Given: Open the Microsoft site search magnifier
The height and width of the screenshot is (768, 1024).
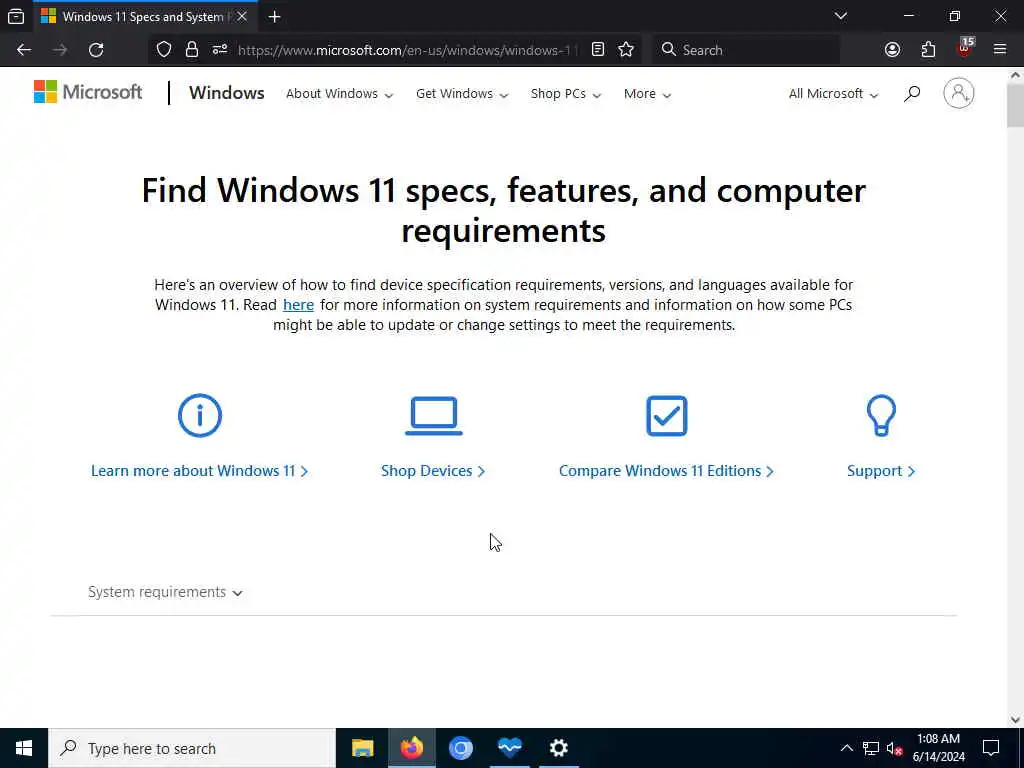Looking at the screenshot, I should click(x=912, y=93).
